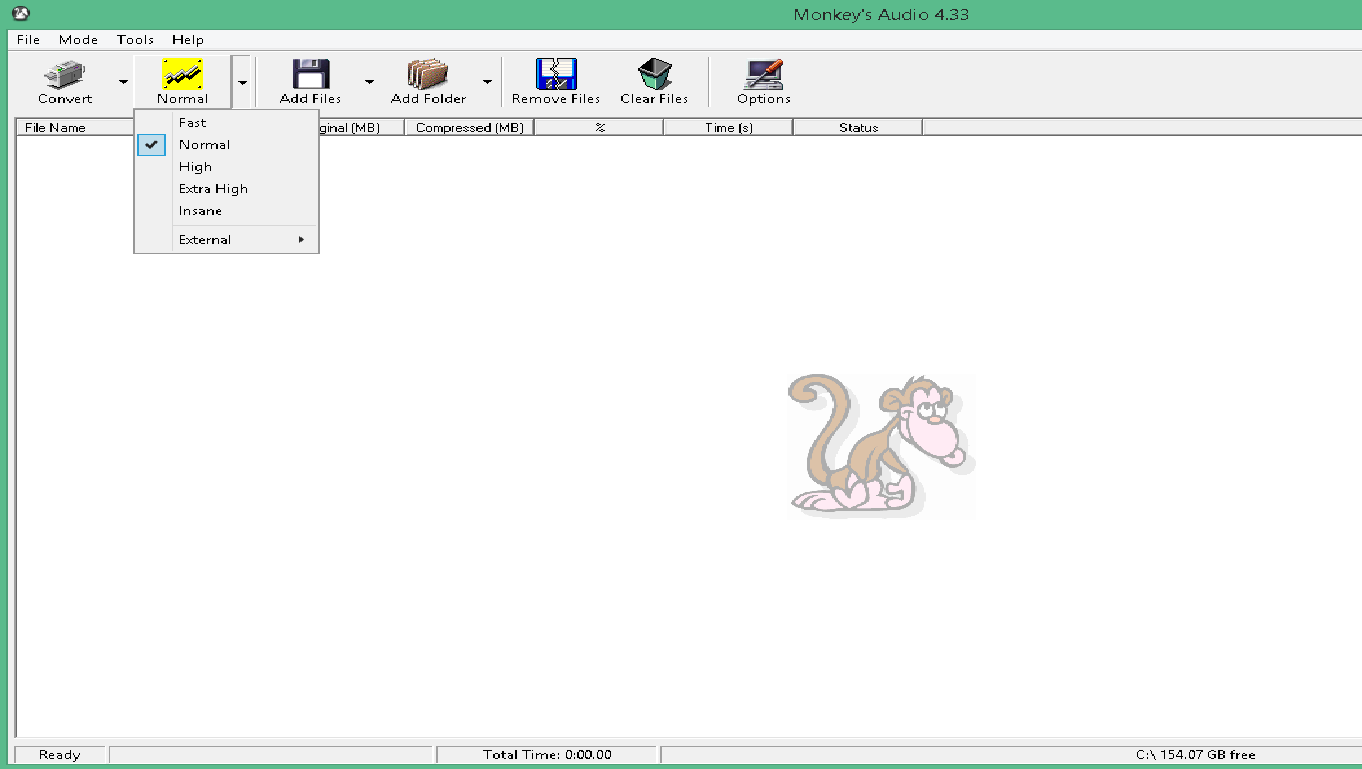
Task: Click the Total Time: 0:00.00 status
Action: [x=547, y=755]
